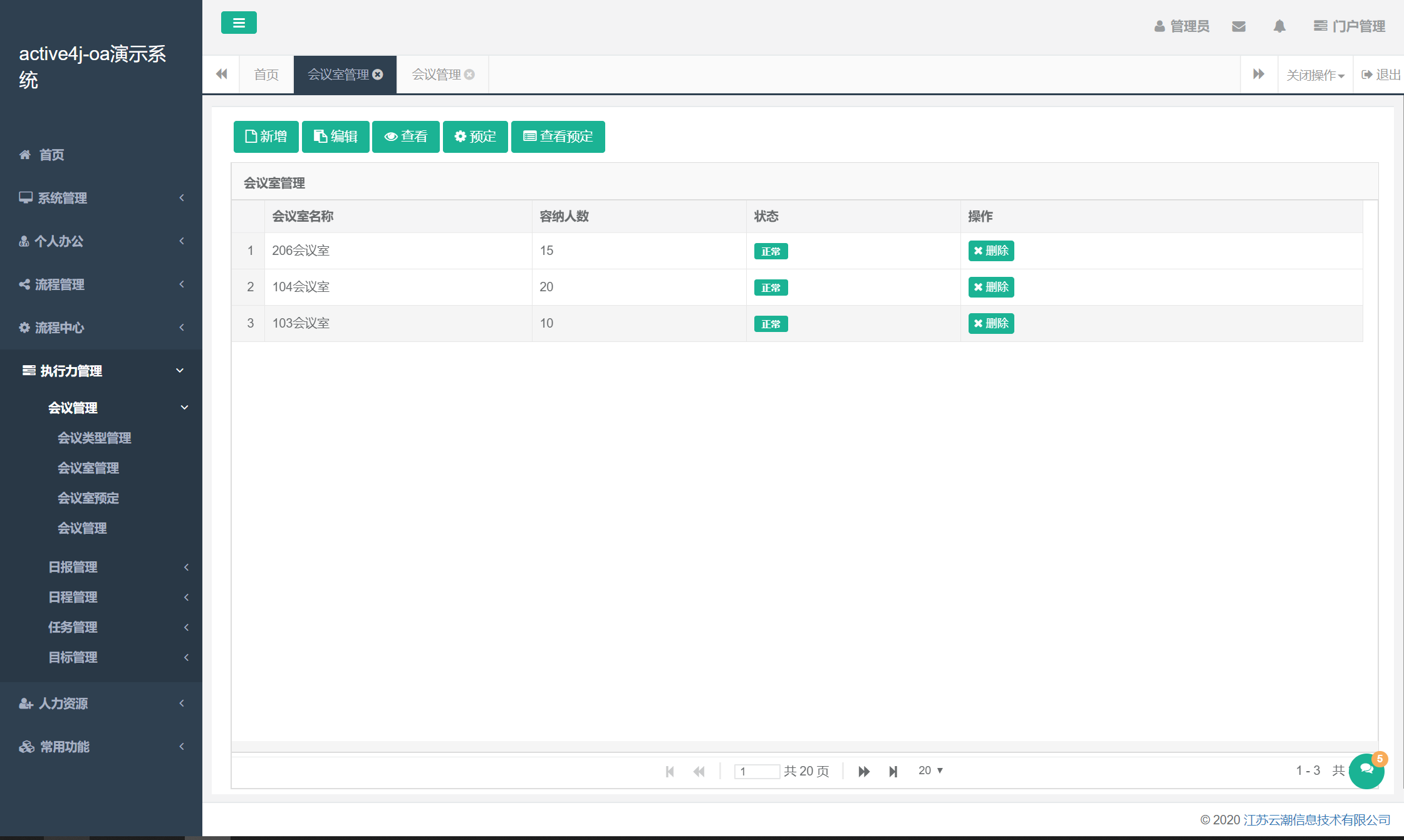The height and width of the screenshot is (840, 1404).
Task: Select the 104会议室 cell
Action: pyautogui.click(x=398, y=287)
